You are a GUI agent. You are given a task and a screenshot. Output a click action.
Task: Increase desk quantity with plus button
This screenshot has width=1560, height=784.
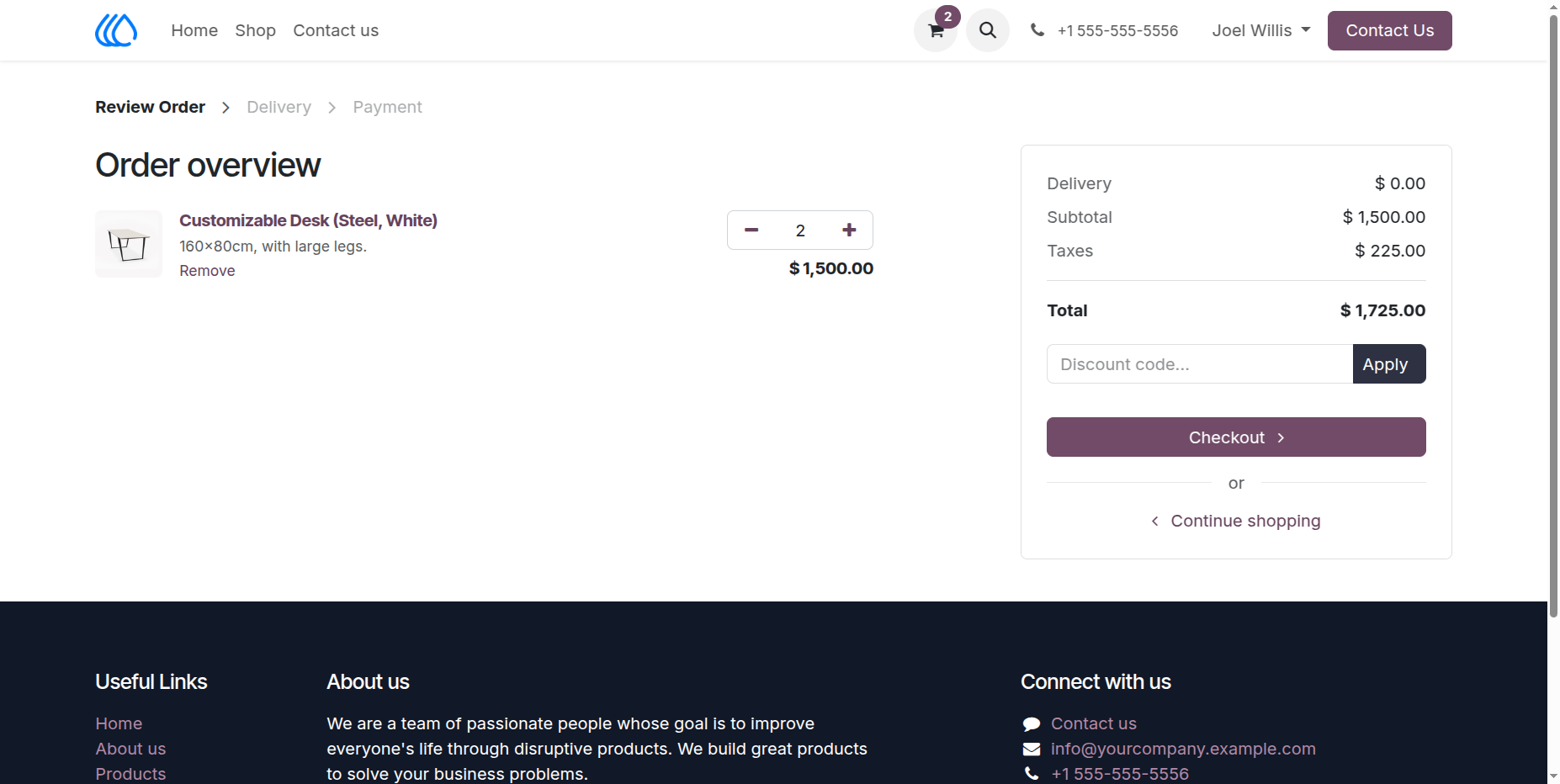pyautogui.click(x=849, y=230)
